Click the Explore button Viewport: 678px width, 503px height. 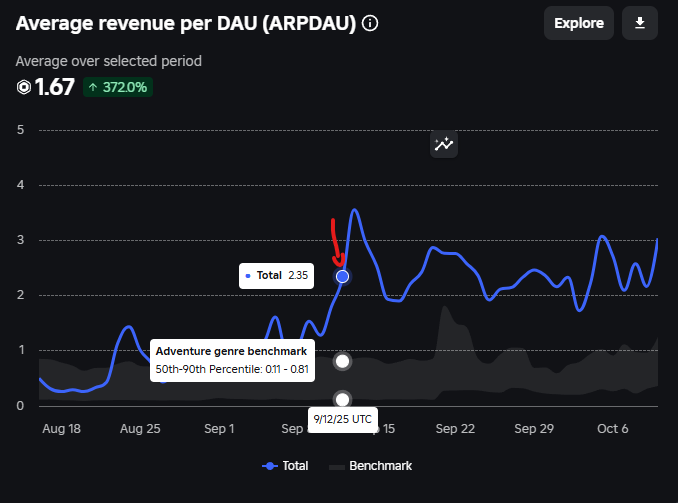pyautogui.click(x=579, y=23)
